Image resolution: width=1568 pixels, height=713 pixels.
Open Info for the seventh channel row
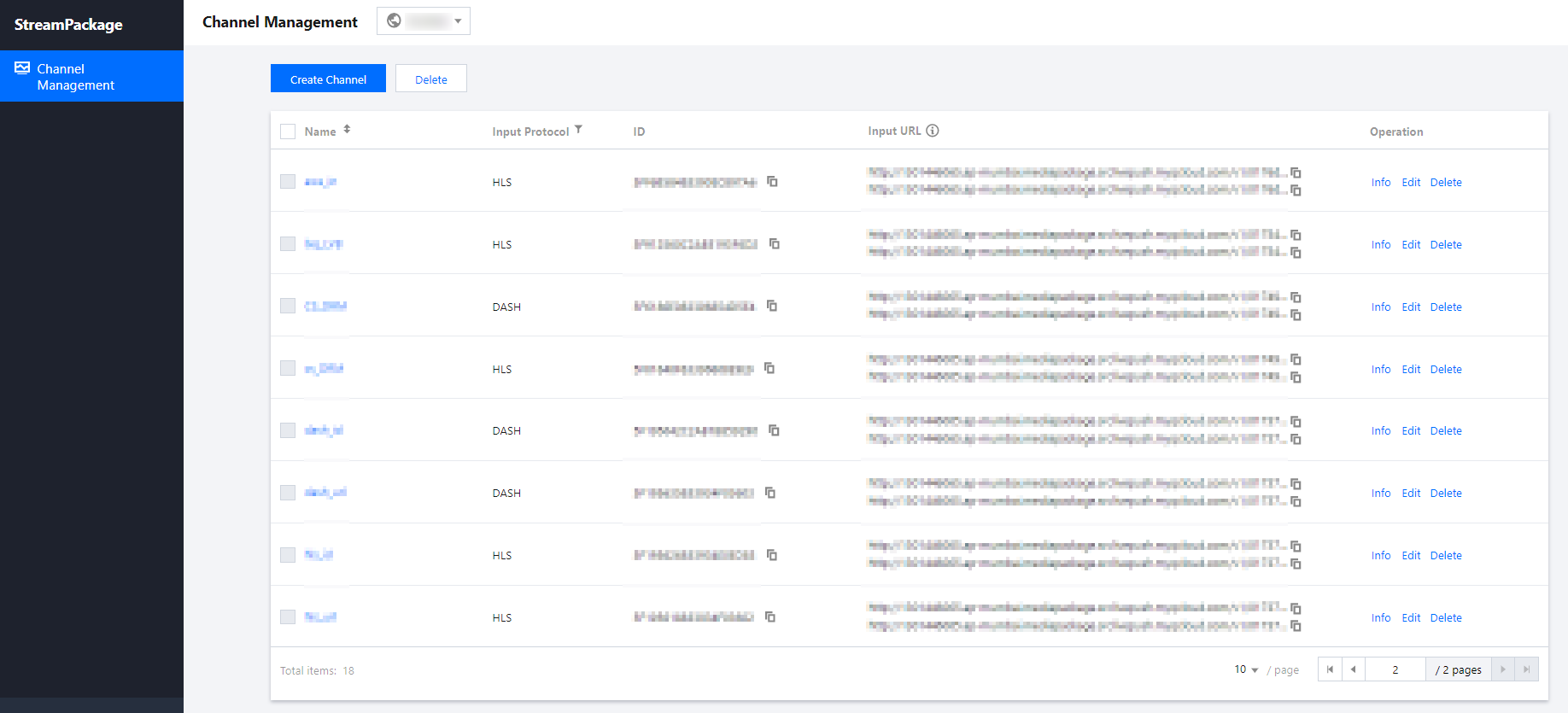pyautogui.click(x=1381, y=555)
